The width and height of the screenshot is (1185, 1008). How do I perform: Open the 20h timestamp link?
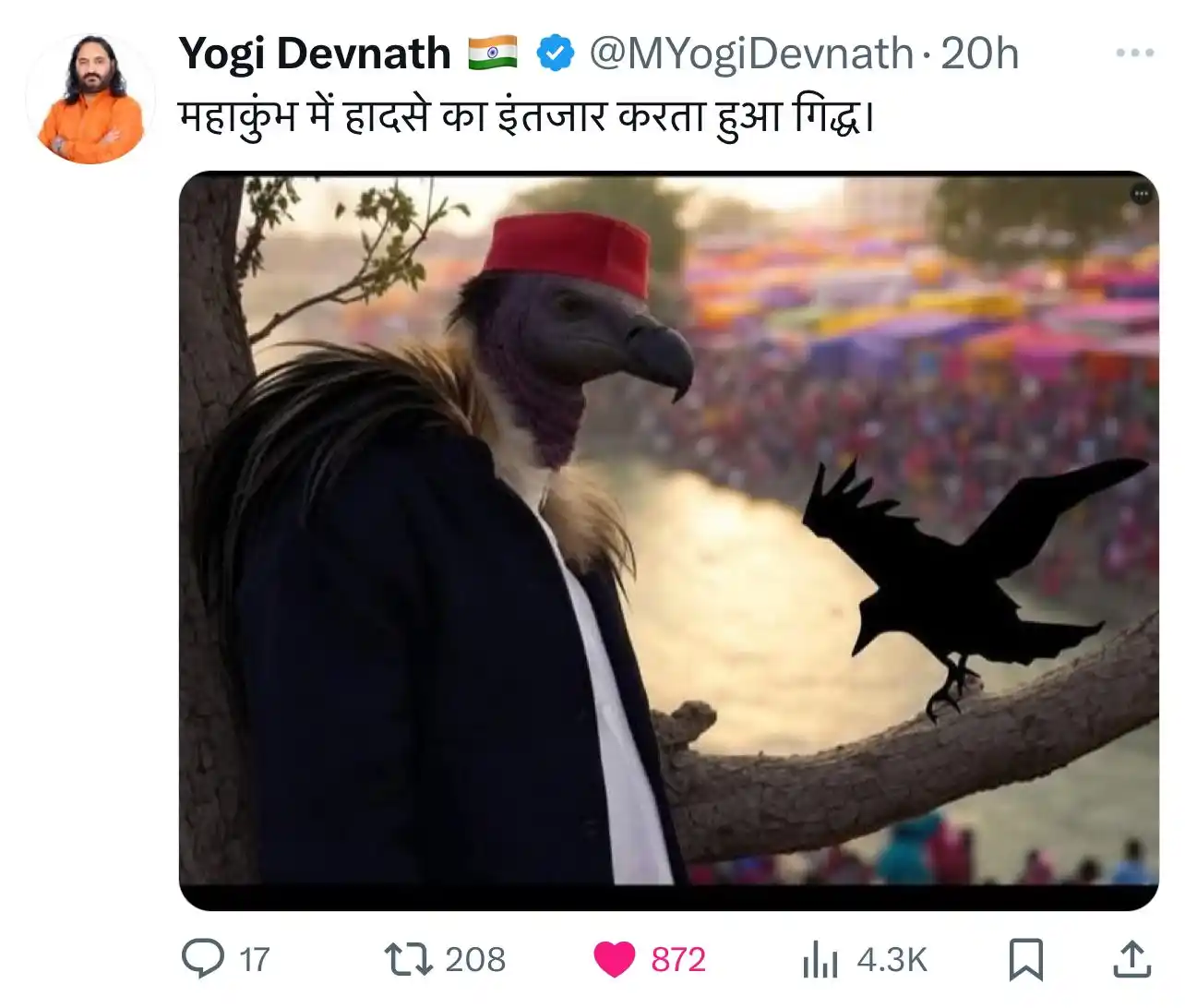[979, 54]
